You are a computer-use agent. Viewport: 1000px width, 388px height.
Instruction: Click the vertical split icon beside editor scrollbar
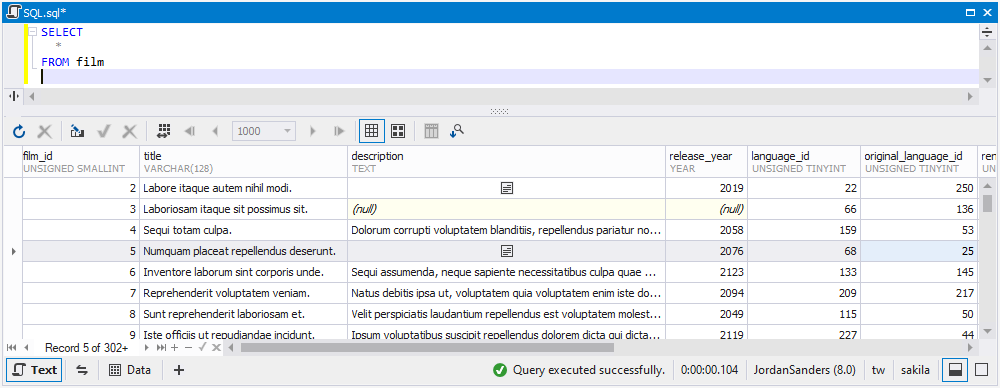(13, 96)
